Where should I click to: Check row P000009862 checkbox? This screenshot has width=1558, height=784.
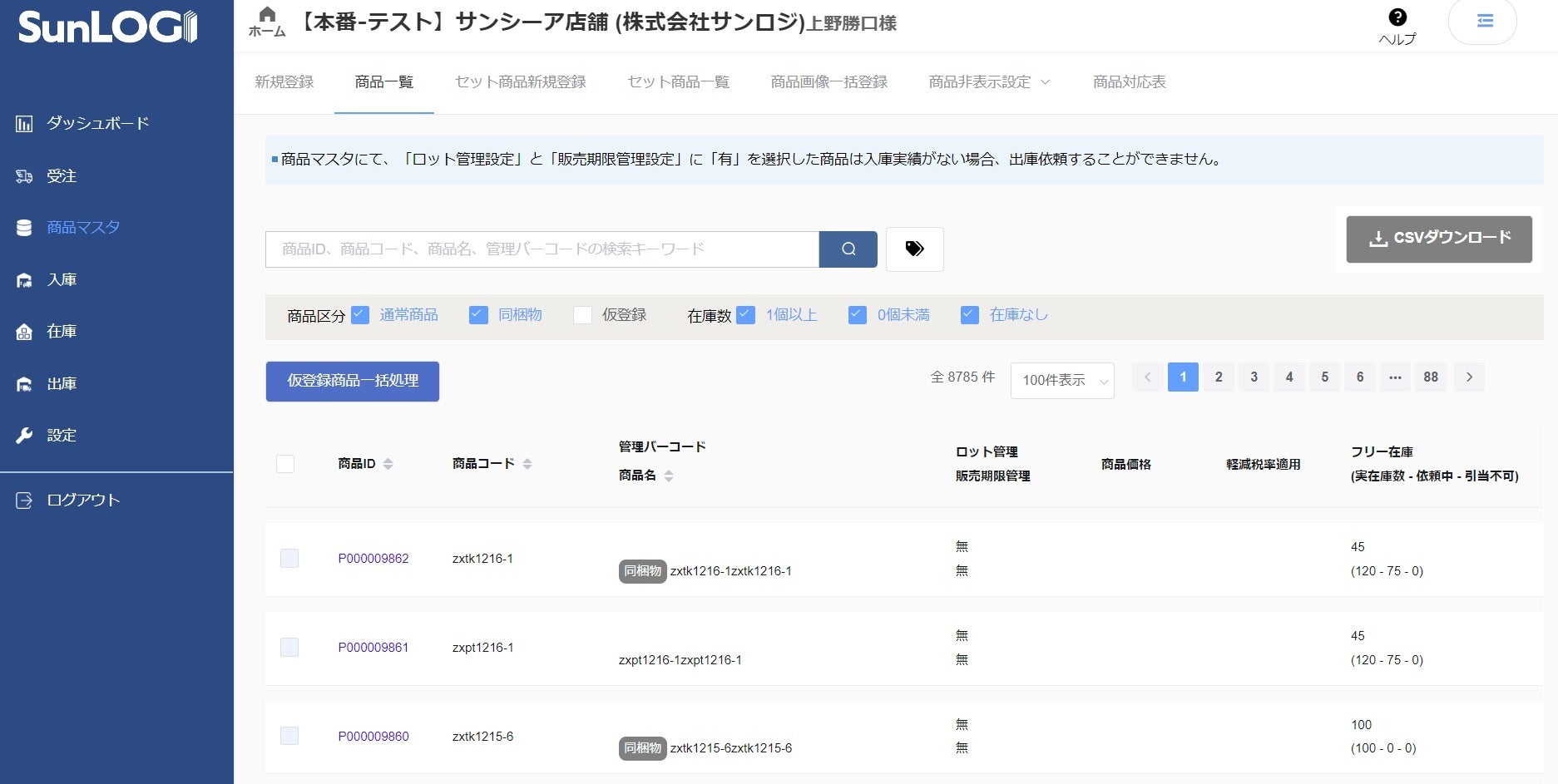coord(289,559)
